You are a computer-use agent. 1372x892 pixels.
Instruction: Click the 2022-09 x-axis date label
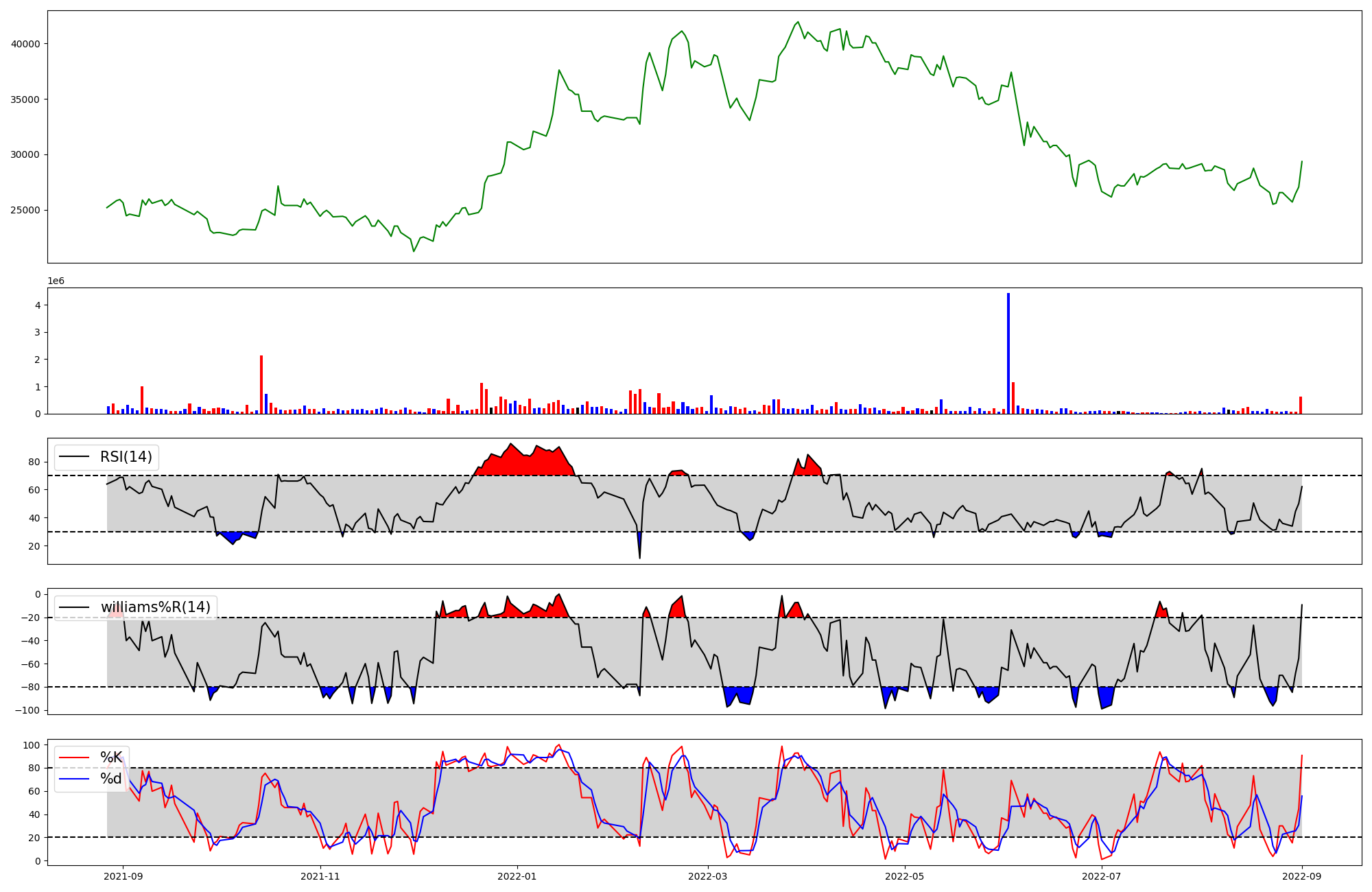1301,876
